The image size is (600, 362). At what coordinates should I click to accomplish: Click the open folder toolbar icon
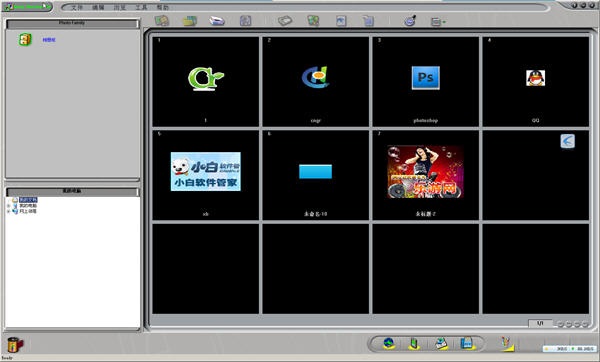coord(189,21)
